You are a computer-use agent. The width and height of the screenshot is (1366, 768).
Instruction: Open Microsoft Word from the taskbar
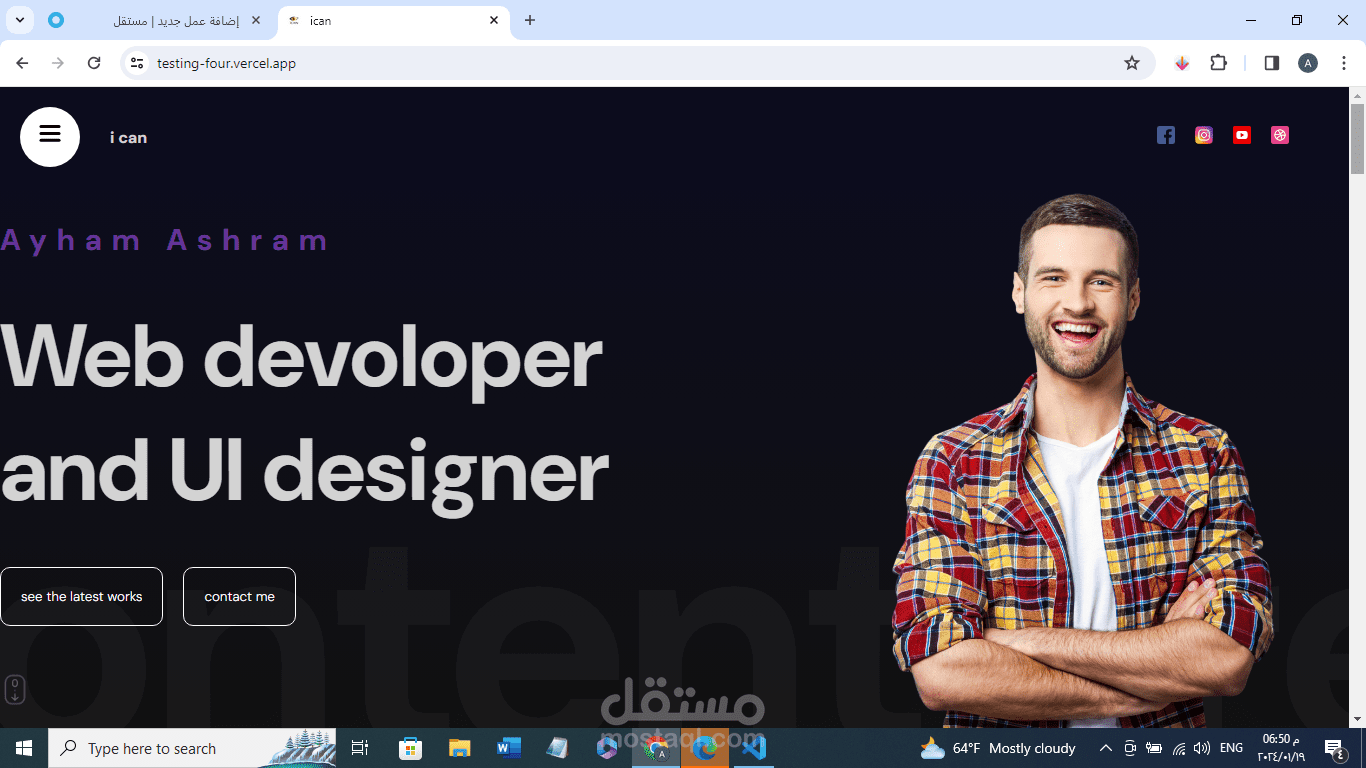509,748
